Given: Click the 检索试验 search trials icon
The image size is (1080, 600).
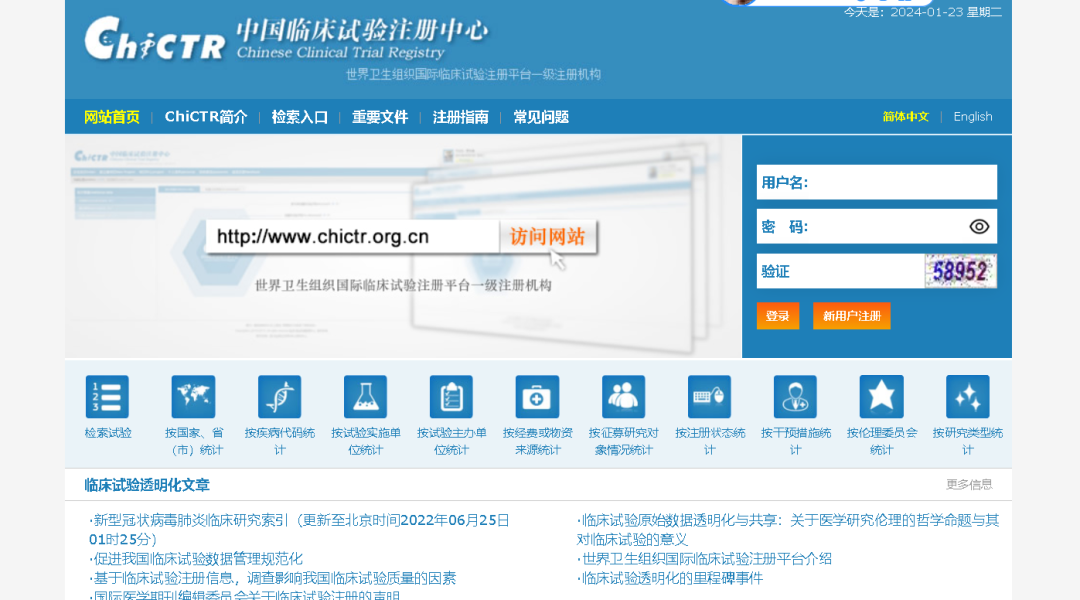Looking at the screenshot, I should coord(107,396).
